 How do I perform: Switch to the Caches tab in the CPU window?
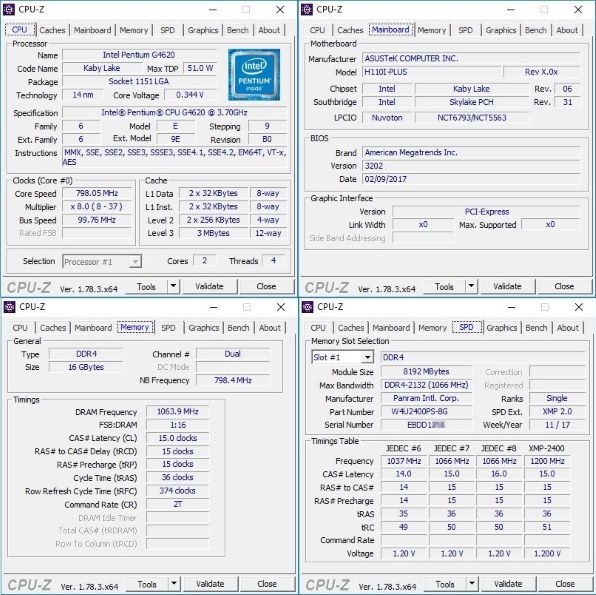(52, 30)
